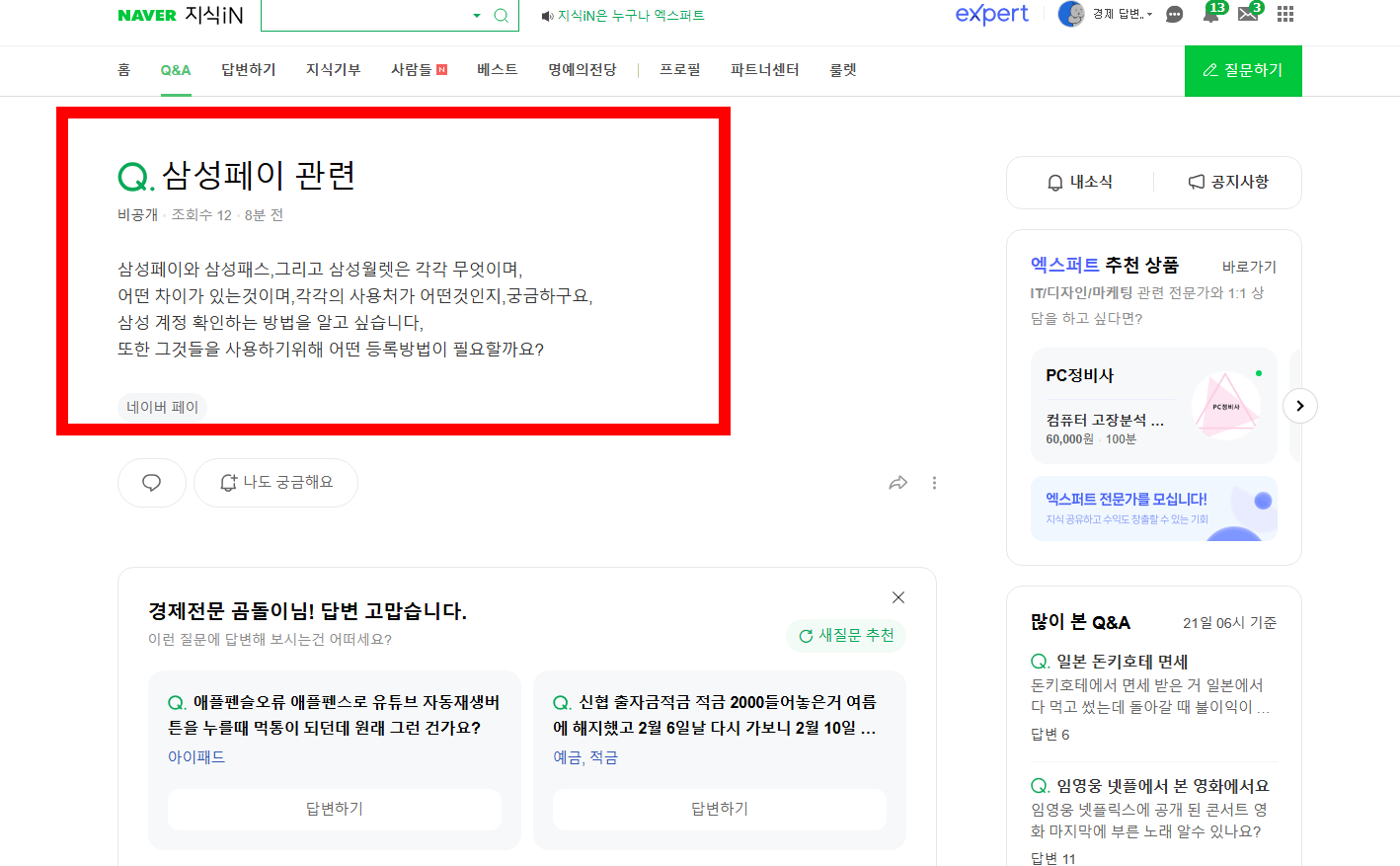Expand the 경제 답변 account dropdown

tap(1123, 14)
